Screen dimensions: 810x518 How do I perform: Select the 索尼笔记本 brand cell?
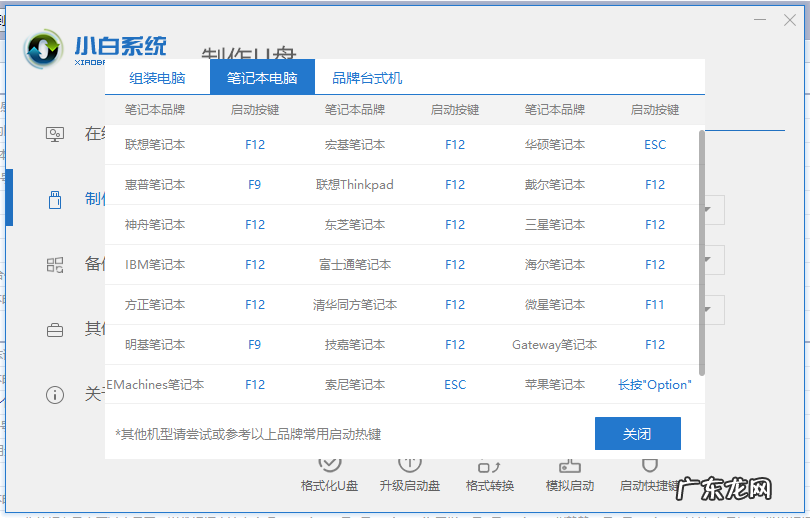[x=355, y=385]
